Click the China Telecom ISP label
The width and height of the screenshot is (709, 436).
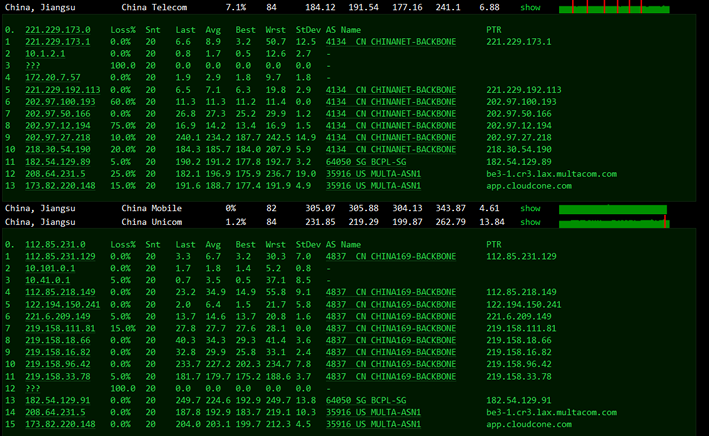point(154,7)
